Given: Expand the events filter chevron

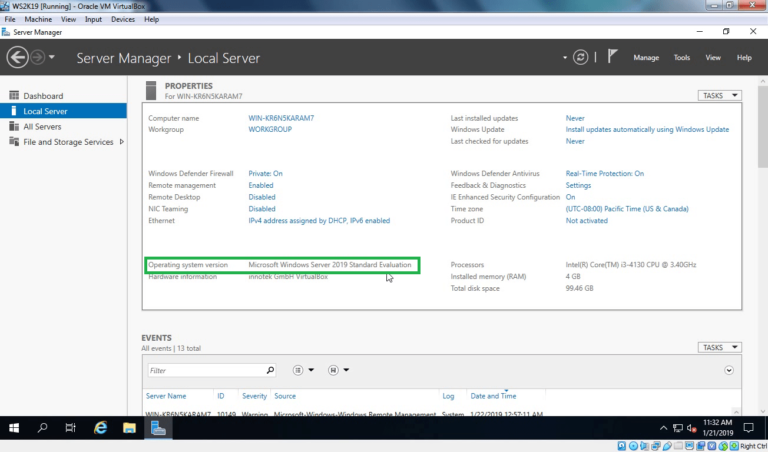Looking at the screenshot, I should (x=729, y=370).
